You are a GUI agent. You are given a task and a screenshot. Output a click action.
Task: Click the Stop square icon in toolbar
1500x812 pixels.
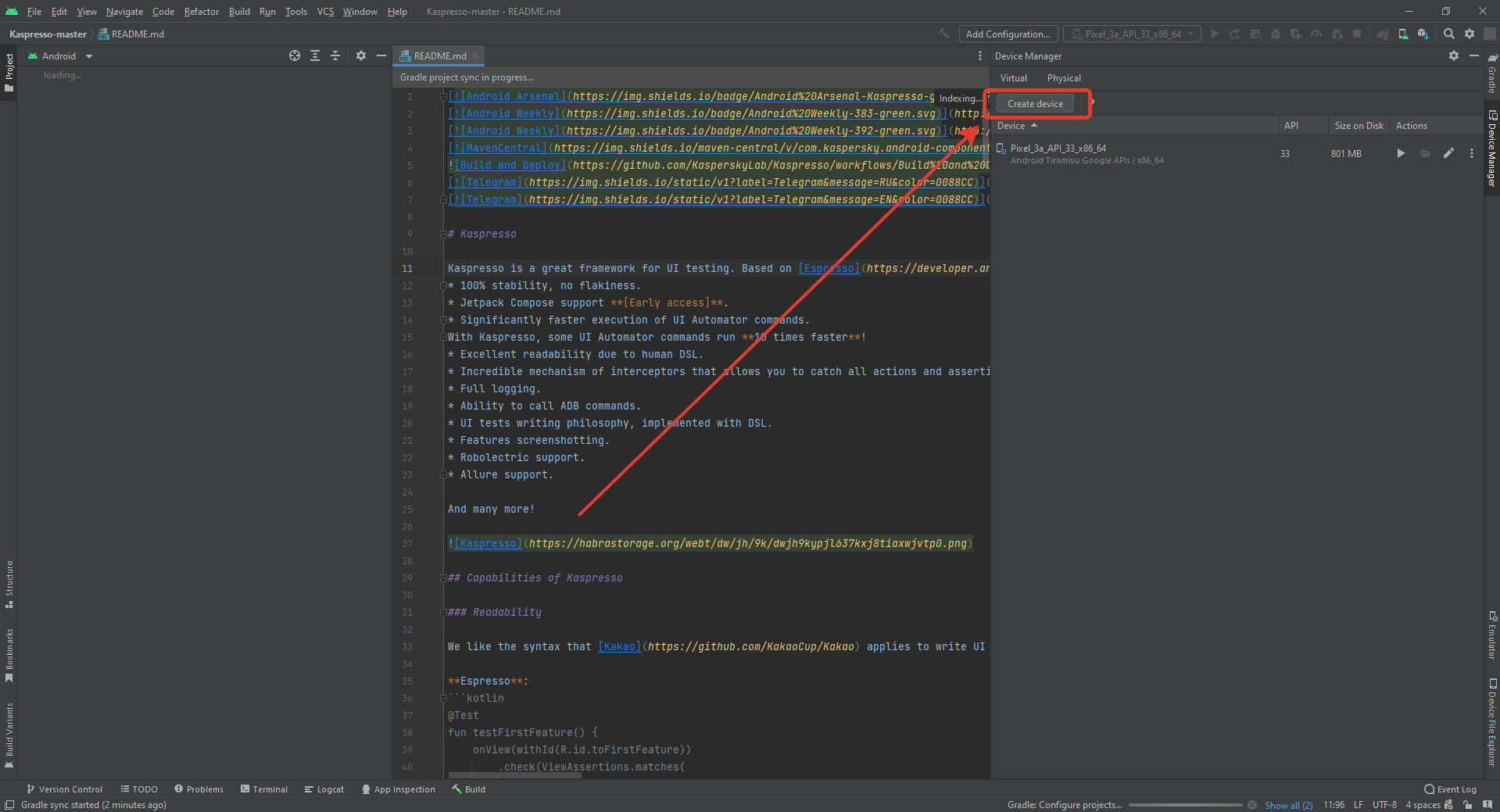coord(1357,34)
